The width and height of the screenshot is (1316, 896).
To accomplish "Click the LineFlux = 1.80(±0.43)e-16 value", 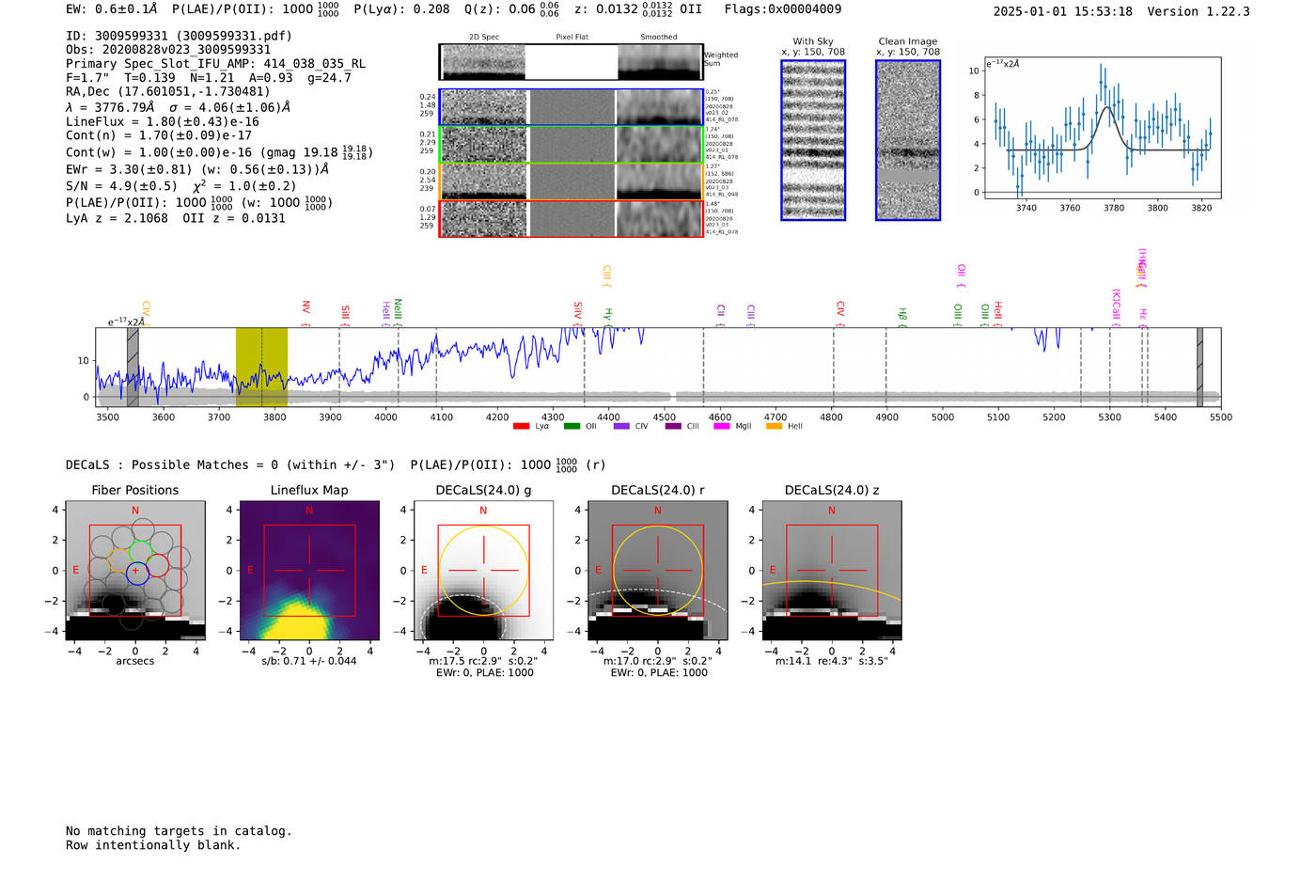I will tap(163, 122).
